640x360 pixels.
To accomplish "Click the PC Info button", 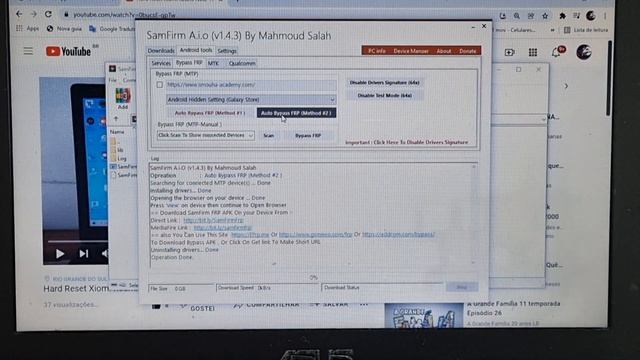I will pos(377,51).
